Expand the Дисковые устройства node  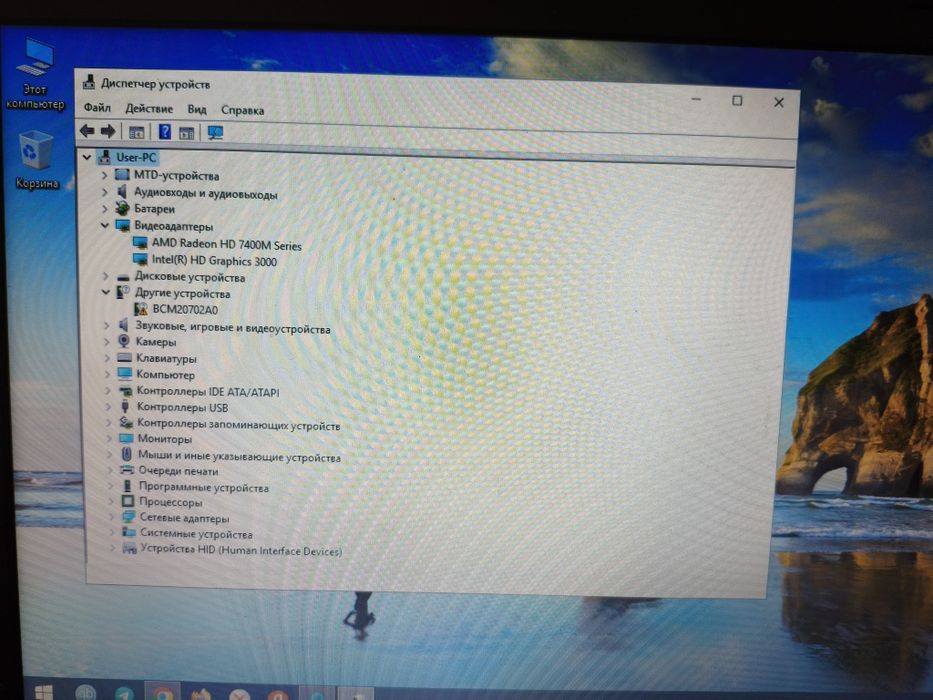click(x=105, y=277)
